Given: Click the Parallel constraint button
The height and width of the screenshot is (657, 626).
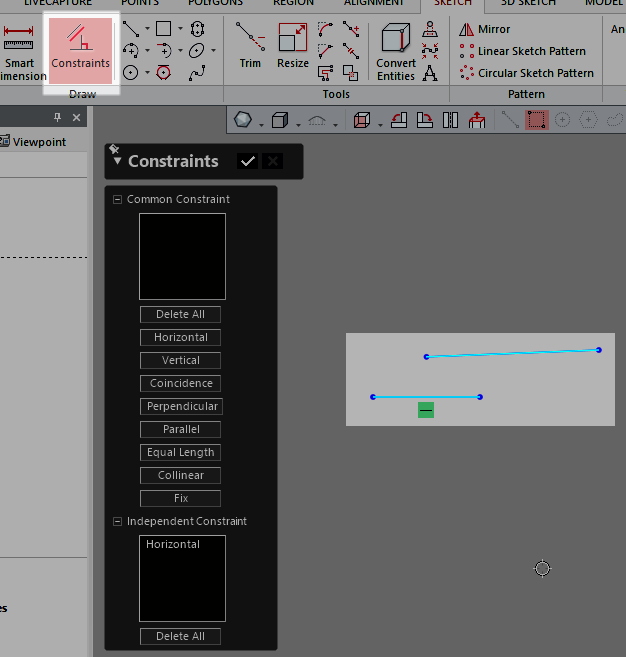Looking at the screenshot, I should [x=180, y=429].
